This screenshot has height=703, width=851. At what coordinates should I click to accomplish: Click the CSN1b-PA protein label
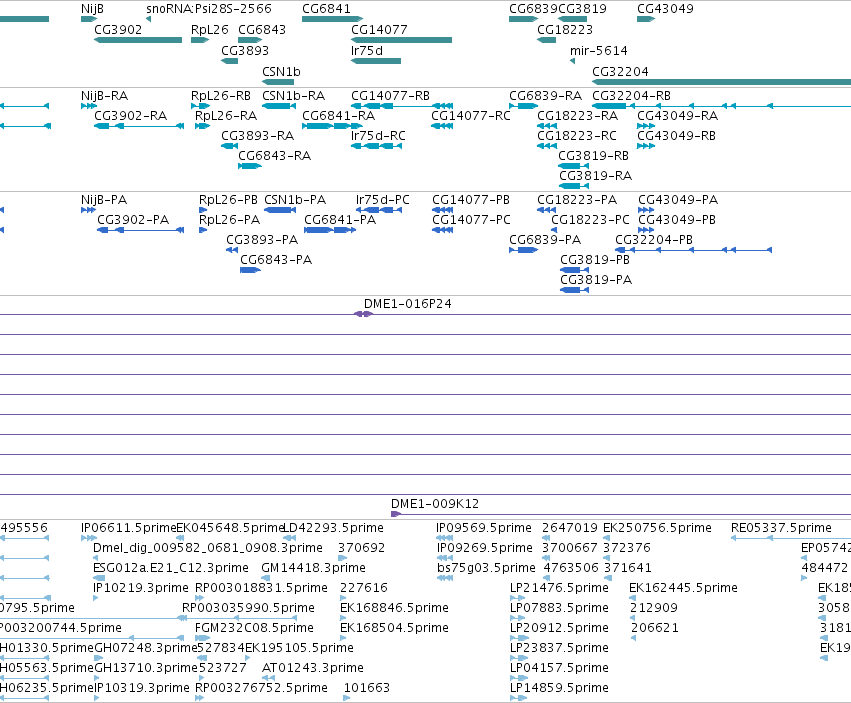pos(295,200)
